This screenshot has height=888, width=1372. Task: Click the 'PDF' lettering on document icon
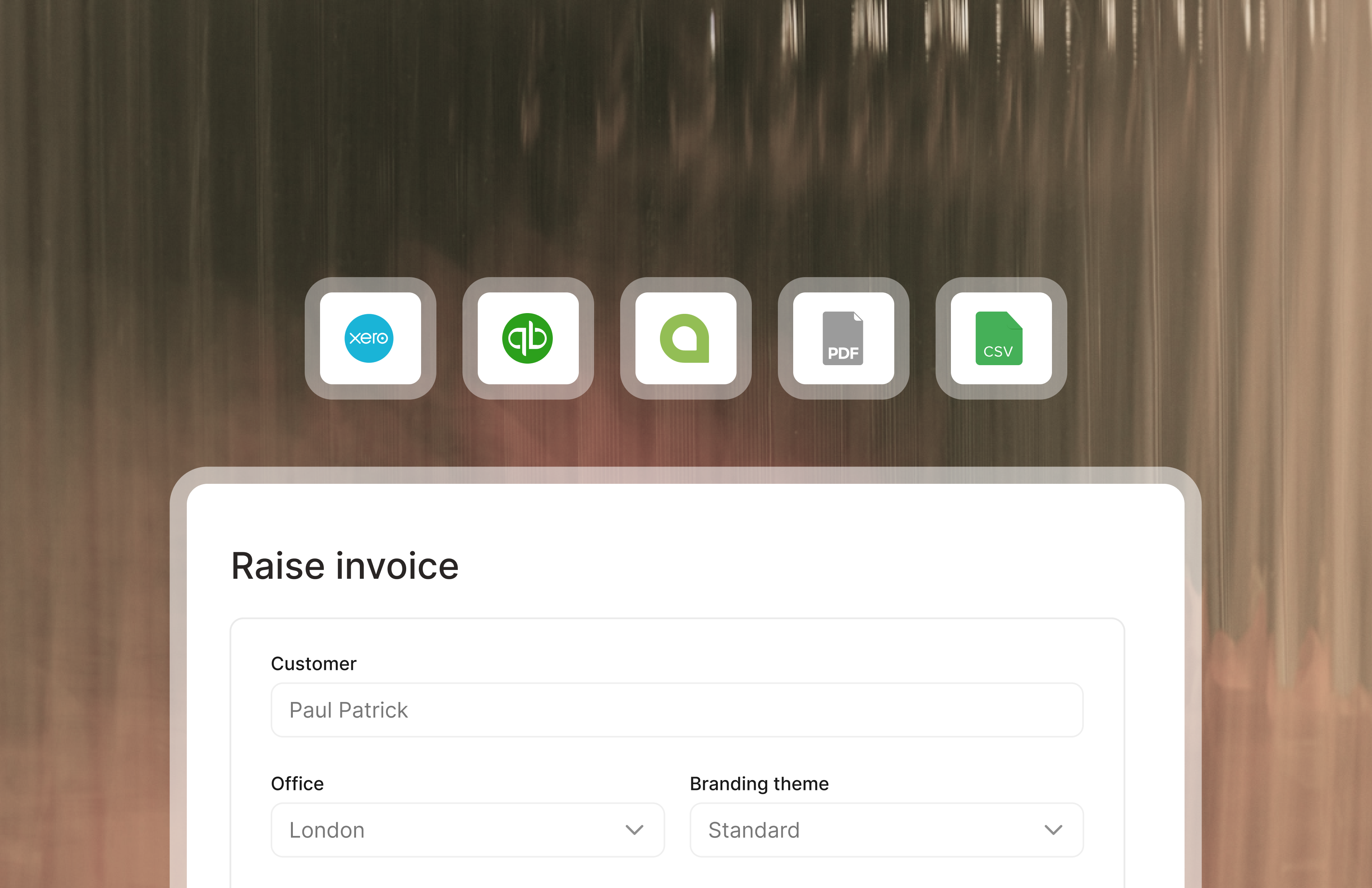843,353
